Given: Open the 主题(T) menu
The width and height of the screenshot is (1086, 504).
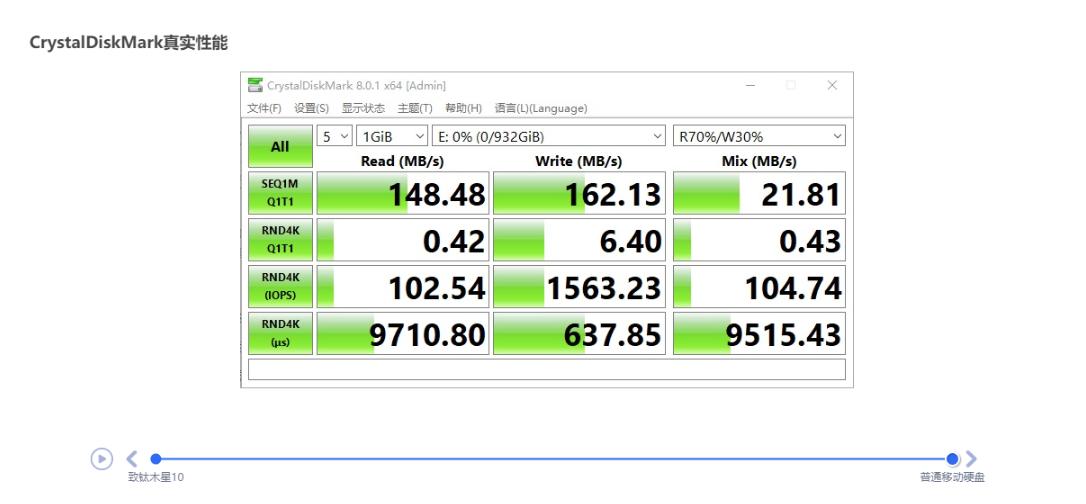Looking at the screenshot, I should tap(415, 108).
